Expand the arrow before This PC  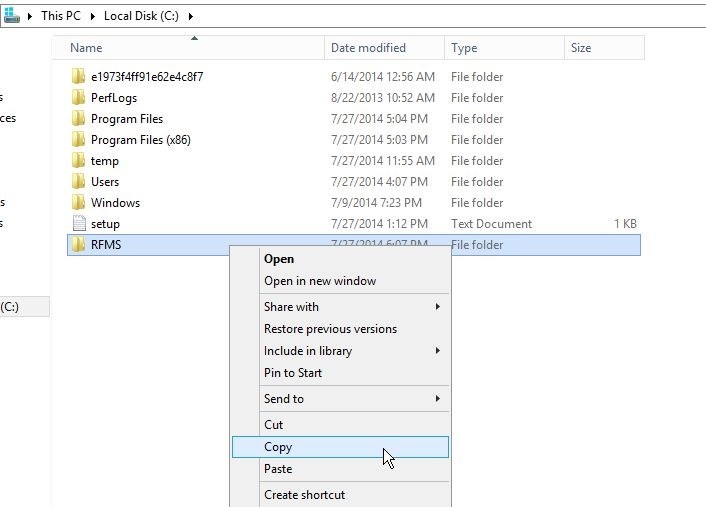point(30,16)
